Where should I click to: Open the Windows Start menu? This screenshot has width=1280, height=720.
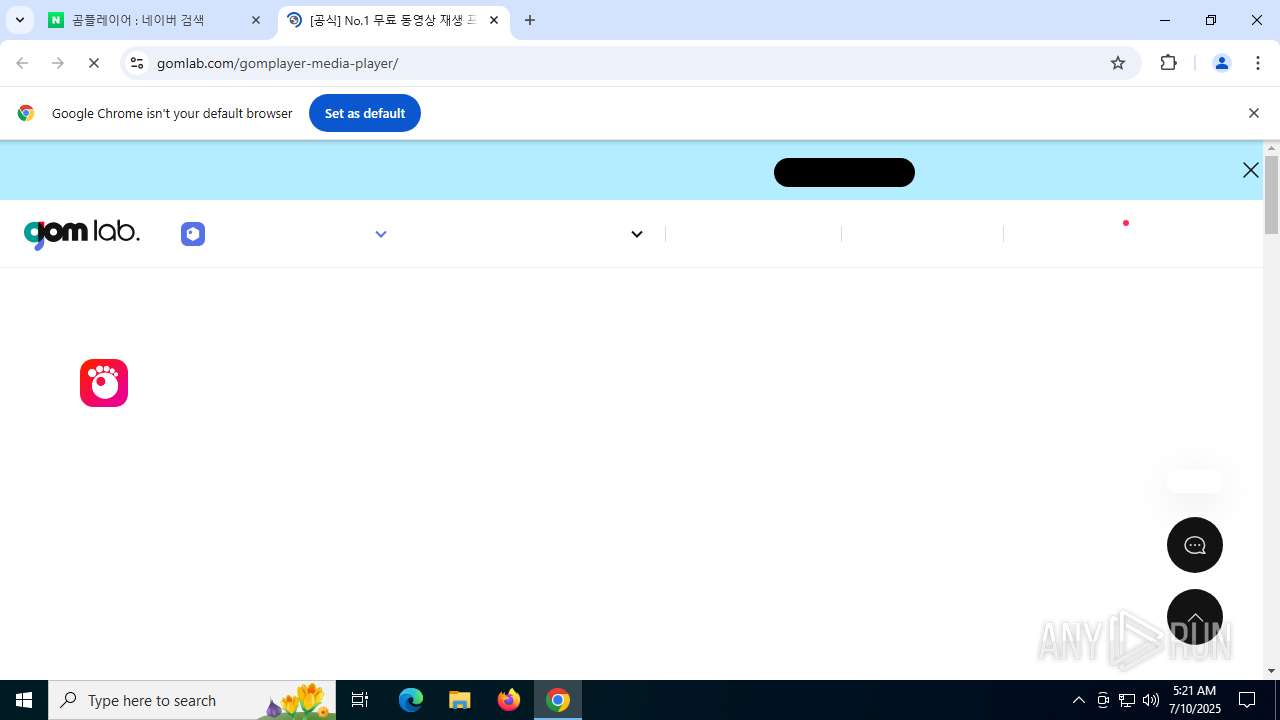point(24,700)
